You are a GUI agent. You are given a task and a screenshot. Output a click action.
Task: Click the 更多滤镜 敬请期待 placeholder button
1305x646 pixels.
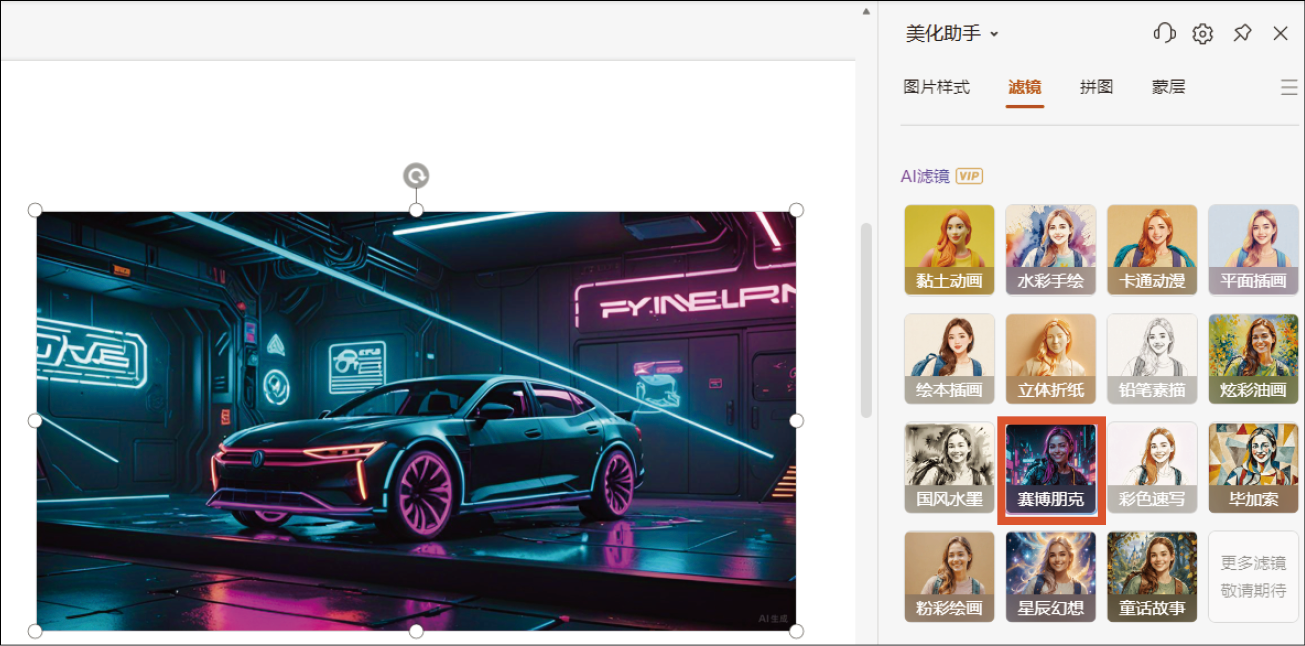(x=1252, y=577)
